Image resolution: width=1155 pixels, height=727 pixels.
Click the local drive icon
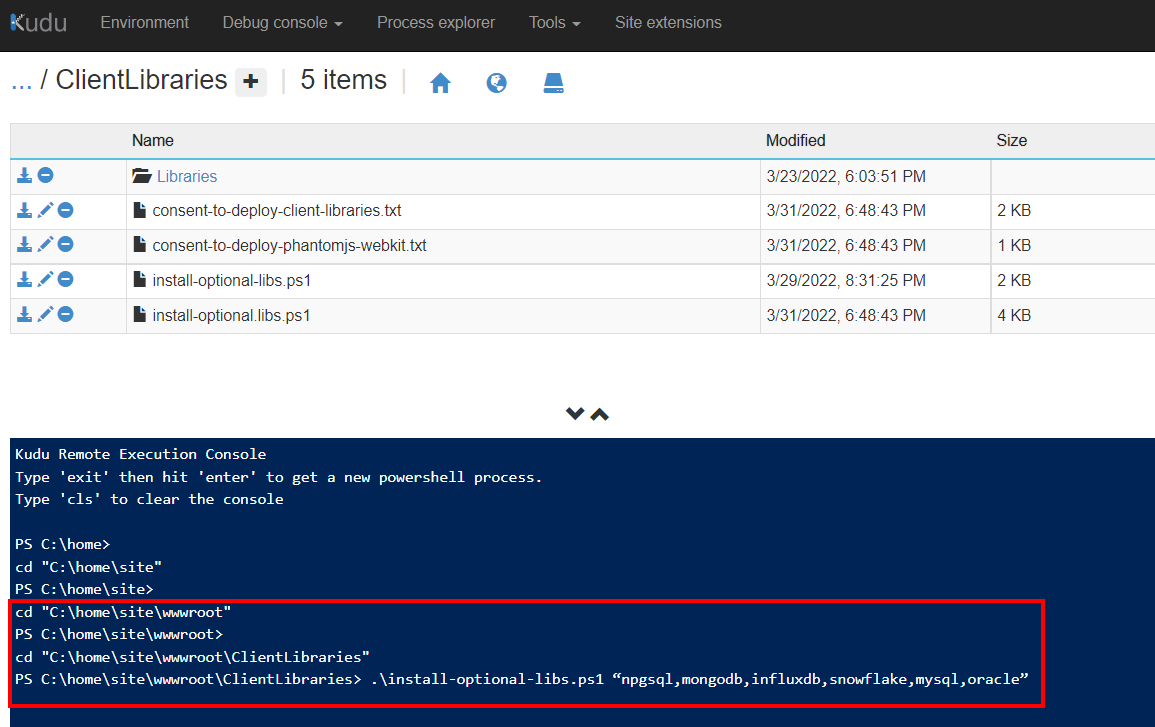pyautogui.click(x=553, y=83)
